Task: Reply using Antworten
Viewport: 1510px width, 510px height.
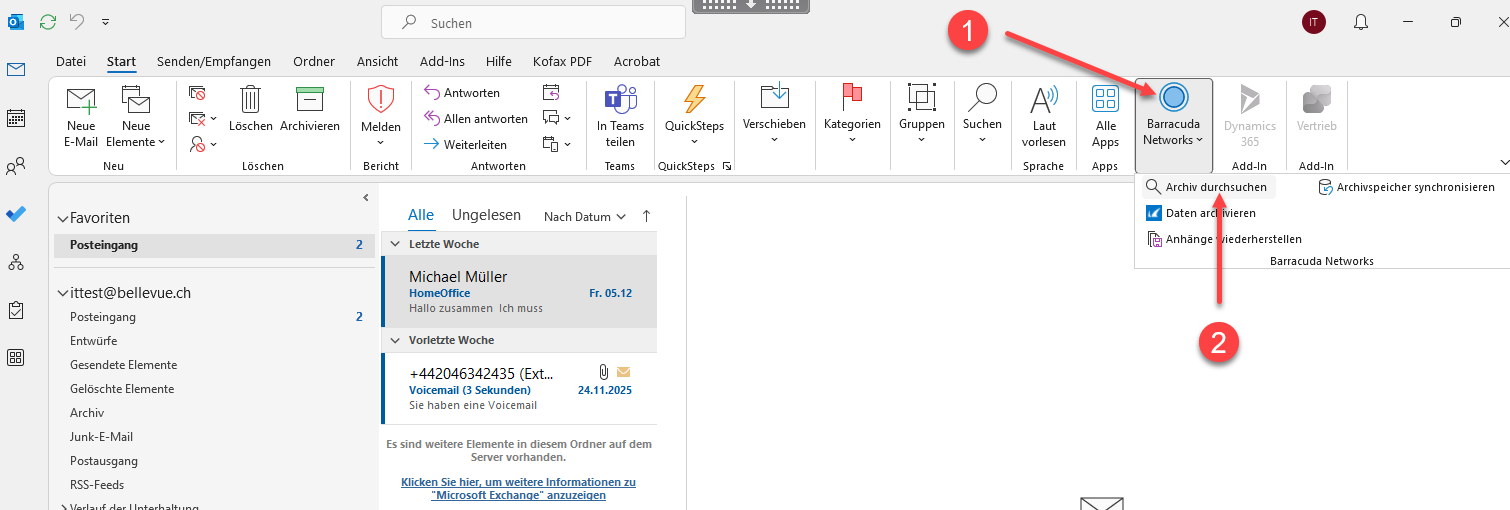Action: click(x=462, y=93)
